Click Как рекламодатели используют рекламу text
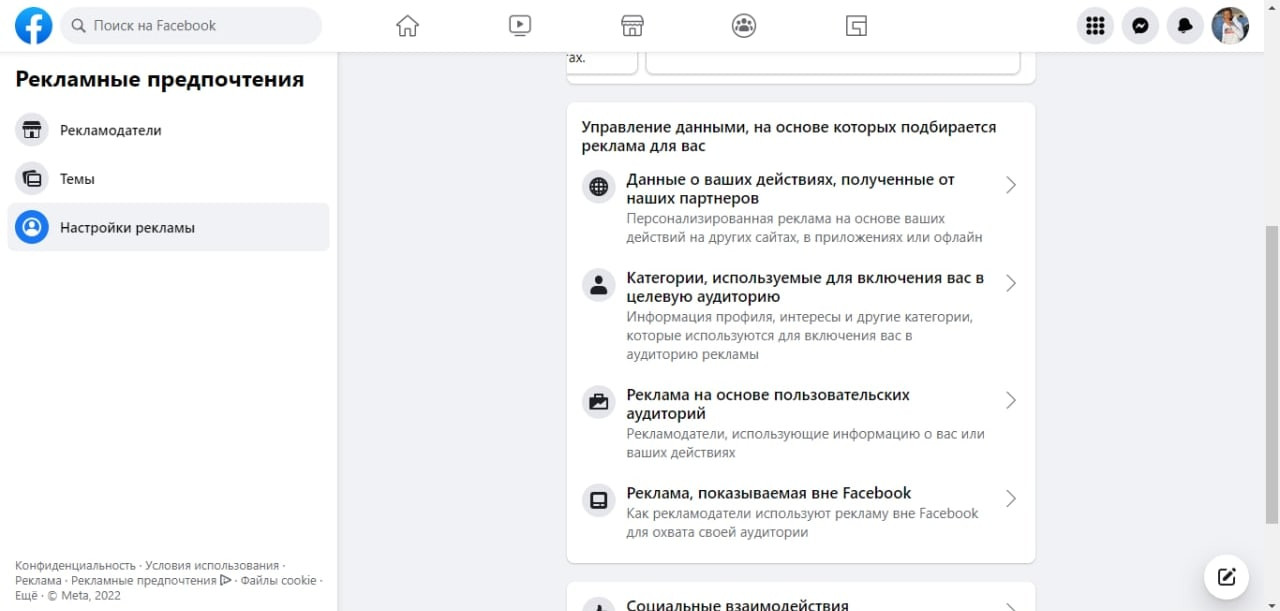Viewport: 1280px width, 611px height. (x=802, y=523)
